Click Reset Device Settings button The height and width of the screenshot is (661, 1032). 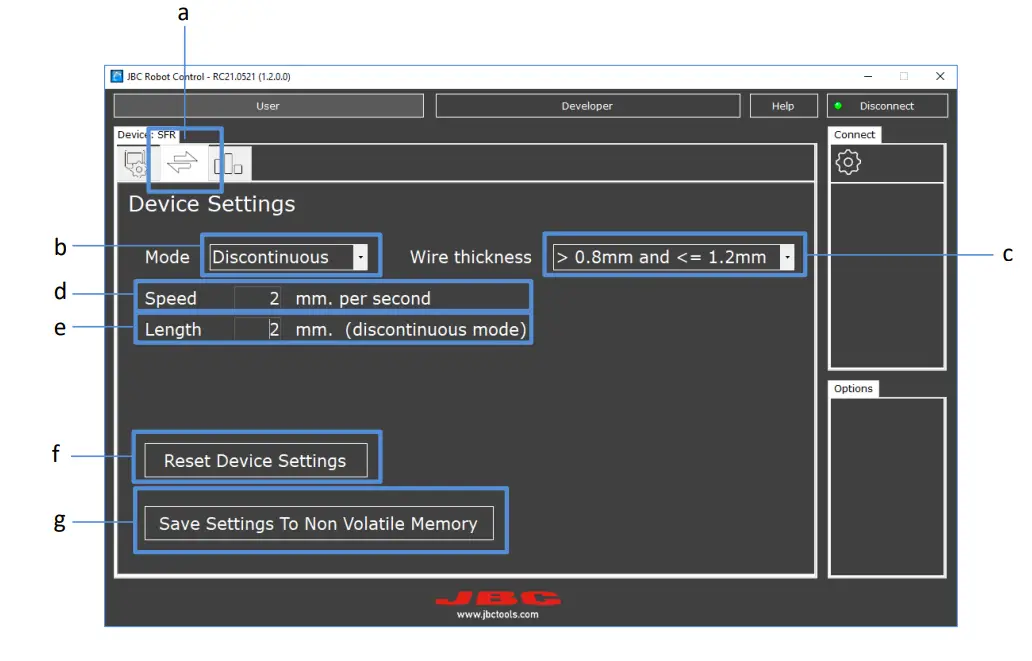point(255,461)
